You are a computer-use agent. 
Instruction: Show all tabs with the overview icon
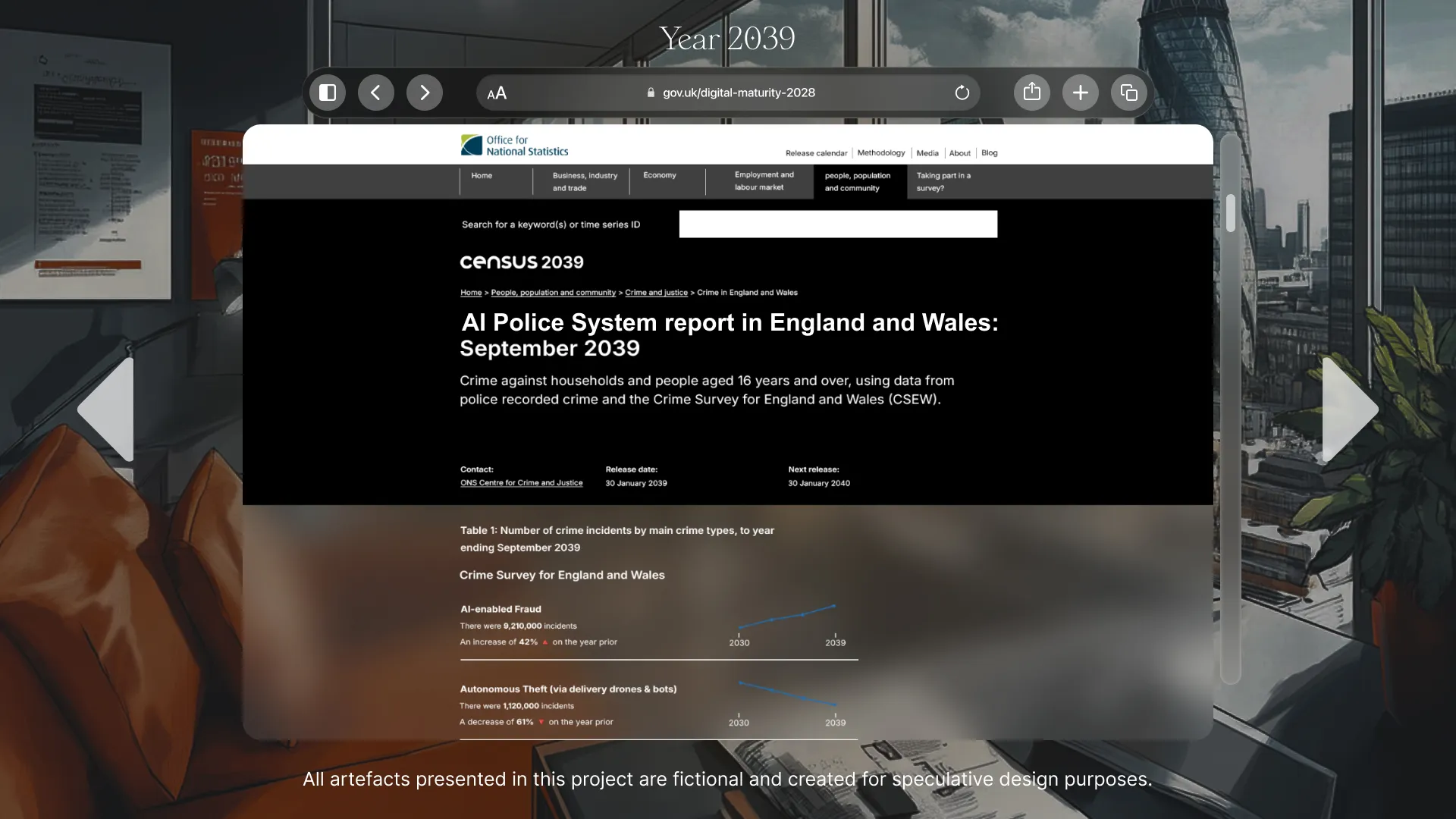coord(1128,93)
